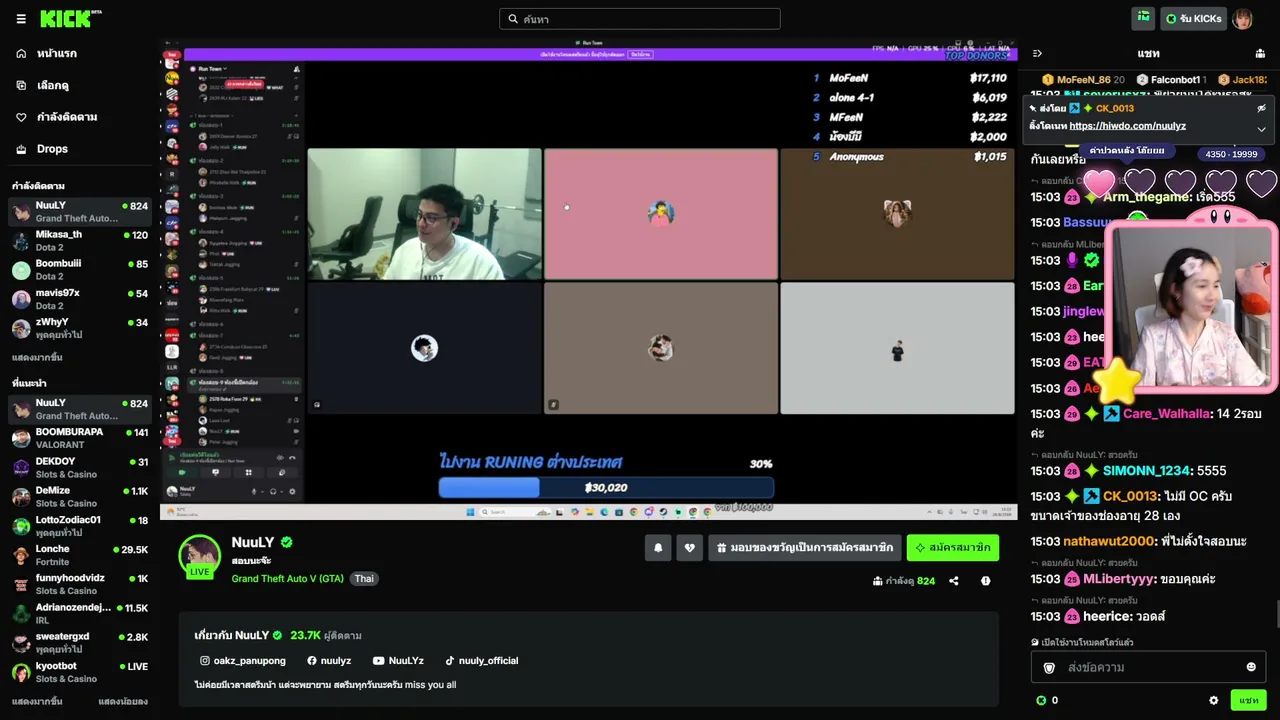The image size is (1280, 720).
Task: Open the green shop icon in header
Action: (x=1143, y=18)
